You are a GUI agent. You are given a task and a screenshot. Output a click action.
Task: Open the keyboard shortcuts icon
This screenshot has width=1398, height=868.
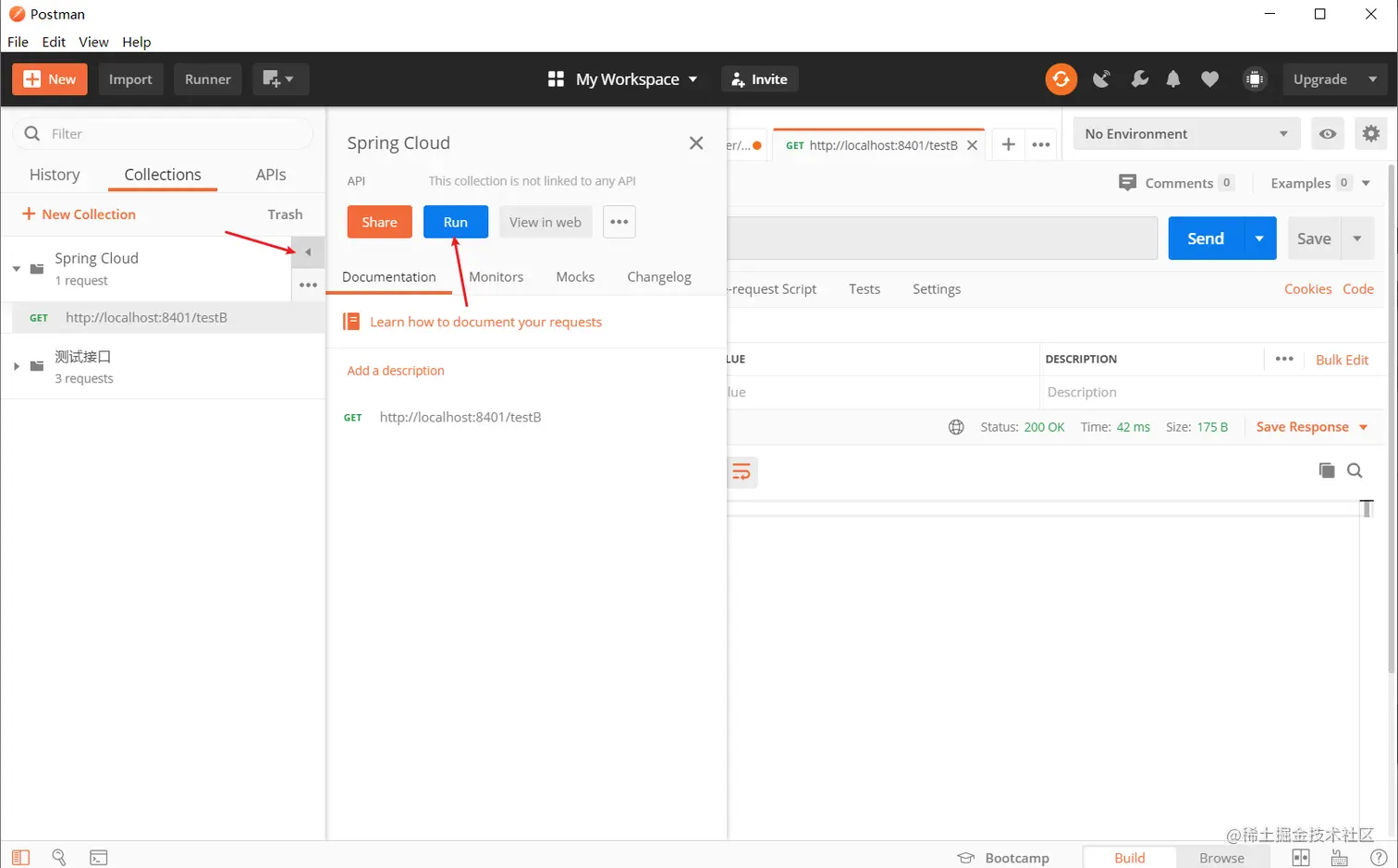[1339, 858]
